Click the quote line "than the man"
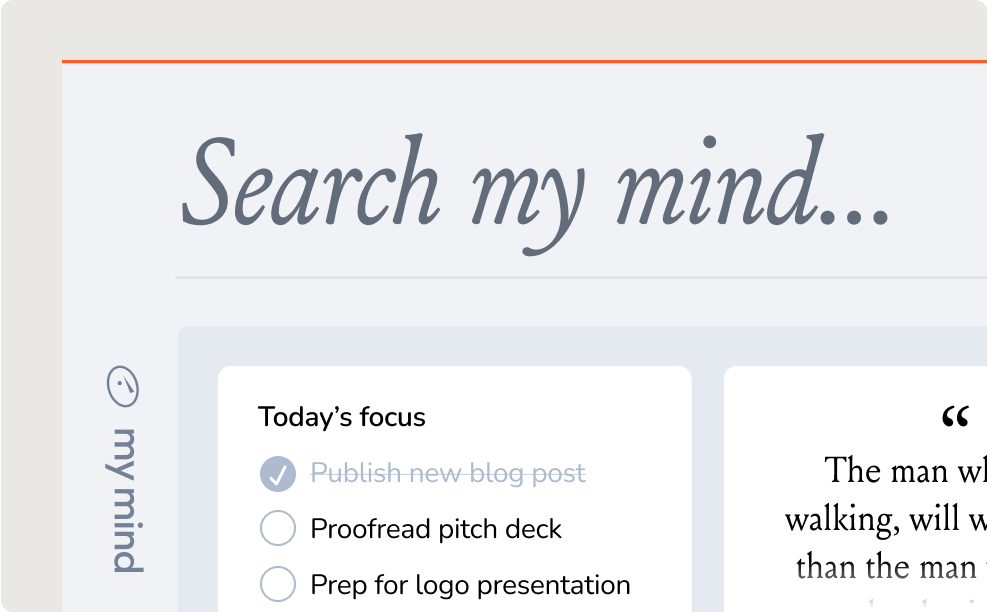This screenshot has height=612, width=987. pyautogui.click(x=885, y=567)
